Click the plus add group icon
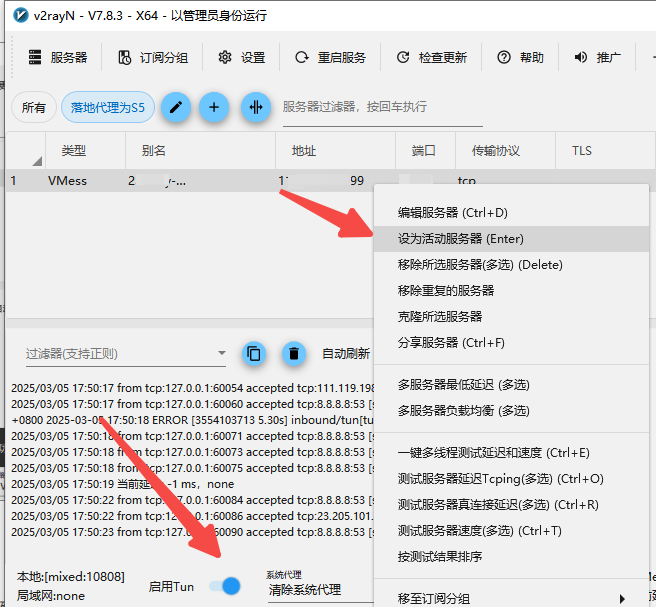The height and width of the screenshot is (607, 656). 214,108
